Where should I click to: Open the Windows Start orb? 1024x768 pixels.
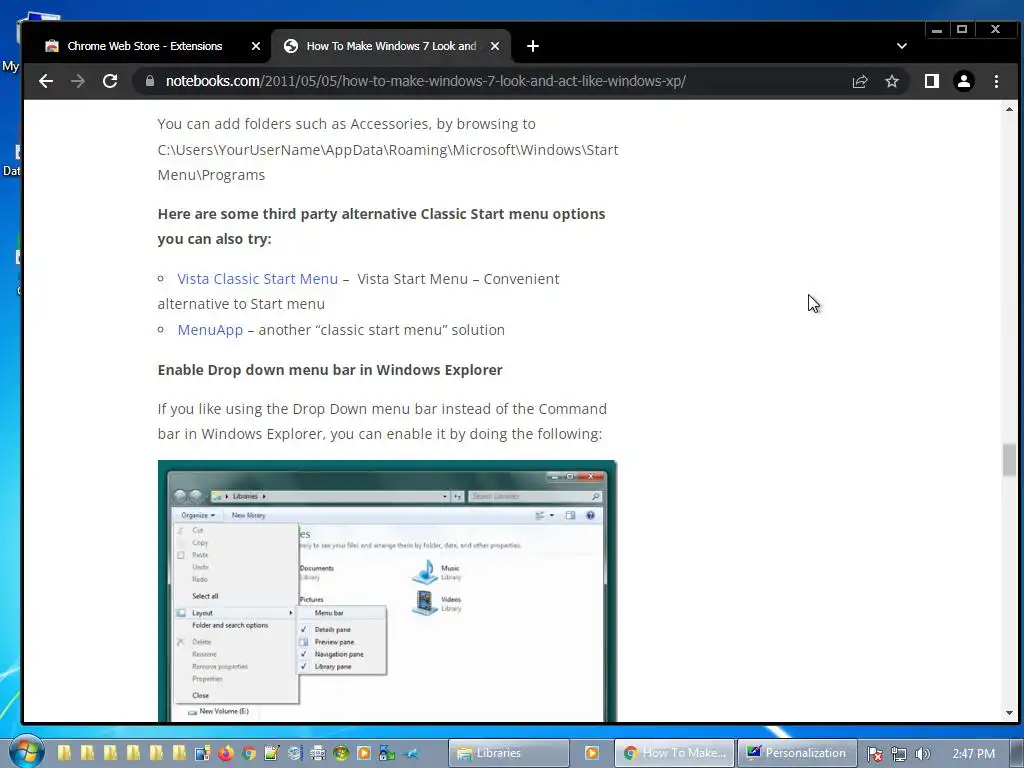pos(26,752)
